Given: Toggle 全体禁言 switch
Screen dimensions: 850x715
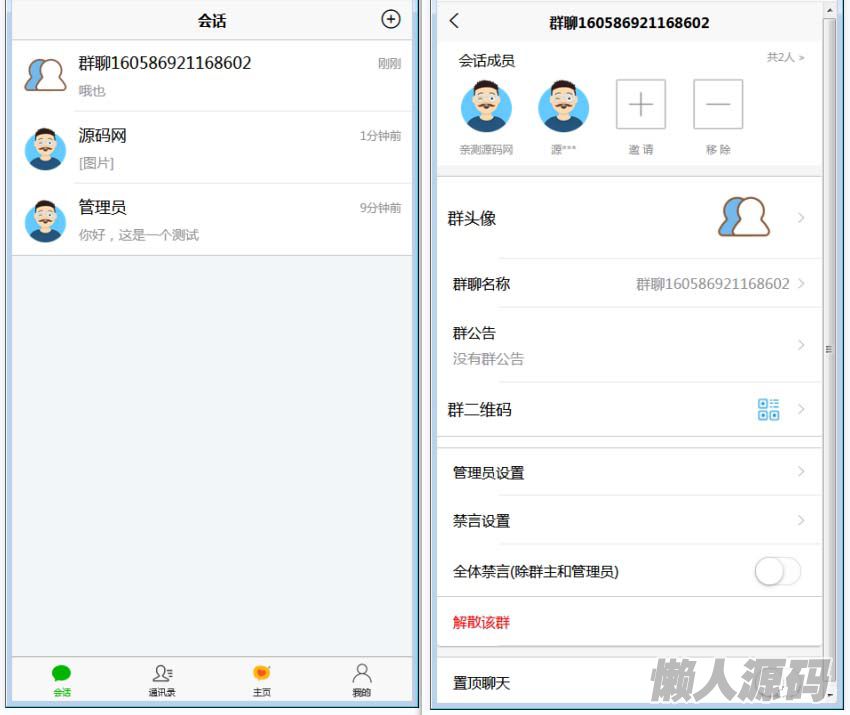Looking at the screenshot, I should (x=777, y=571).
